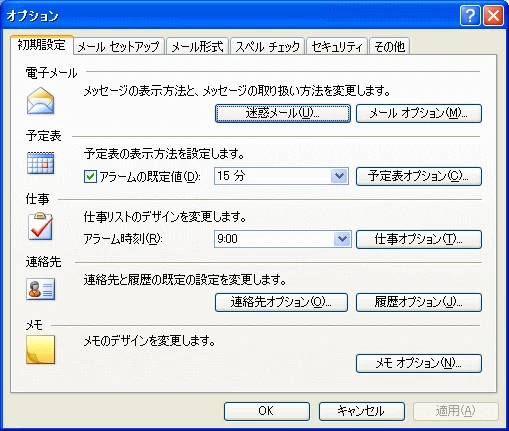Click the メモ section heading
This screenshot has height=431, width=509.
point(34,325)
